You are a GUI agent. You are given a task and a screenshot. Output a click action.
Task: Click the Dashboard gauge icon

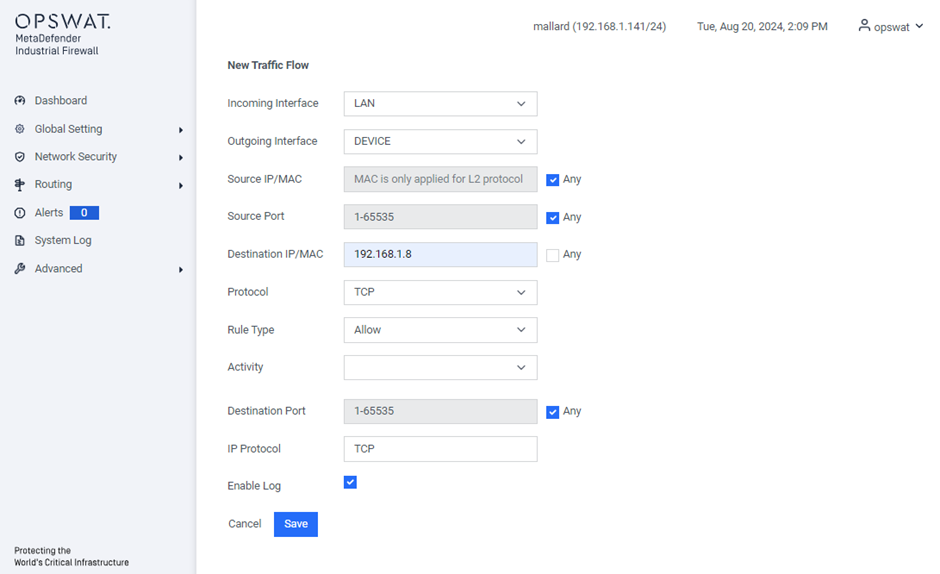[x=20, y=101]
